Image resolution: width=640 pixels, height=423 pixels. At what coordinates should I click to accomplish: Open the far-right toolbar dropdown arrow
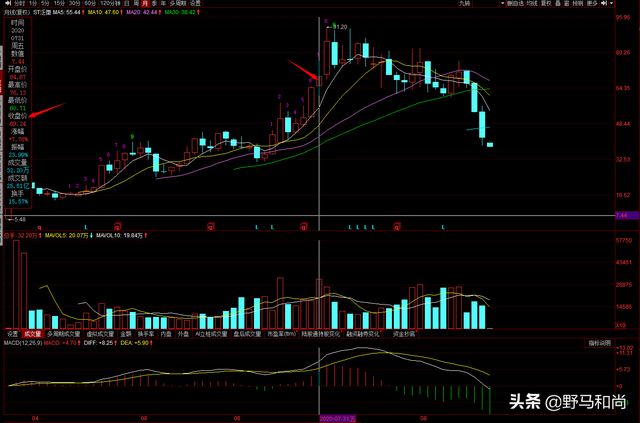point(611,3)
